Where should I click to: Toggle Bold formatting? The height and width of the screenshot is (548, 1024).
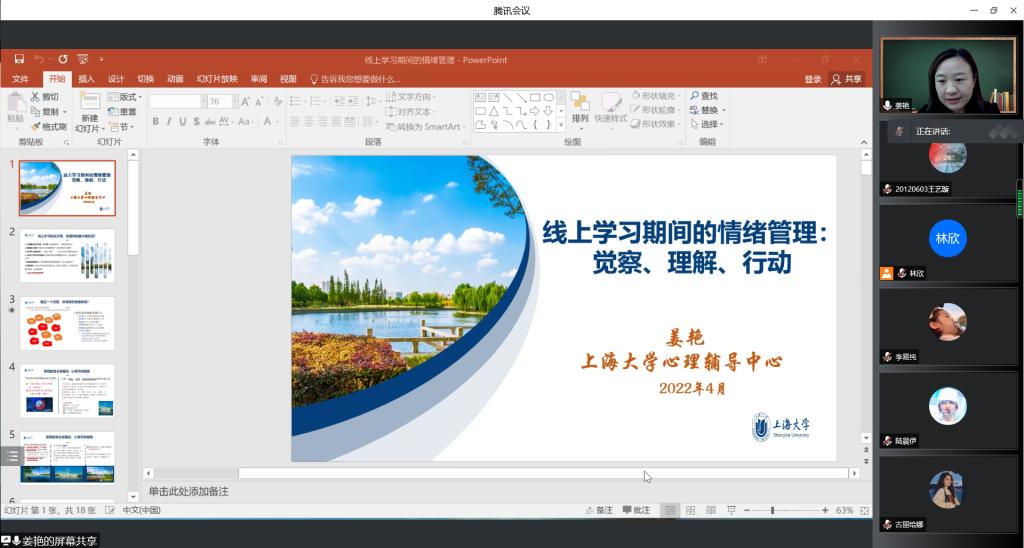[x=155, y=122]
